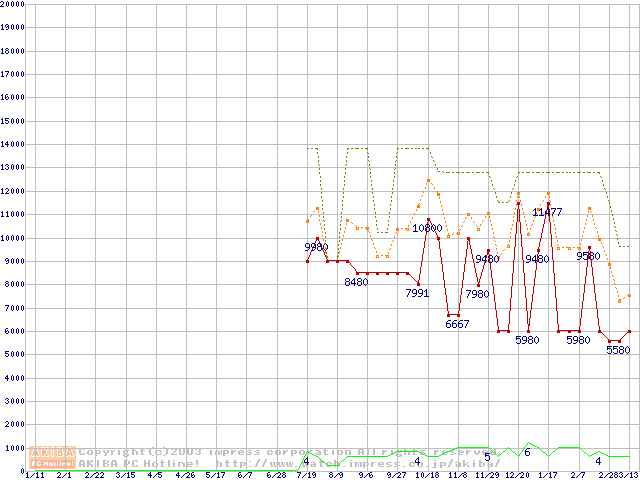Image resolution: width=640 pixels, height=480 pixels.
Task: Click the 9980 label near 7/19
Action: pyautogui.click(x=316, y=247)
